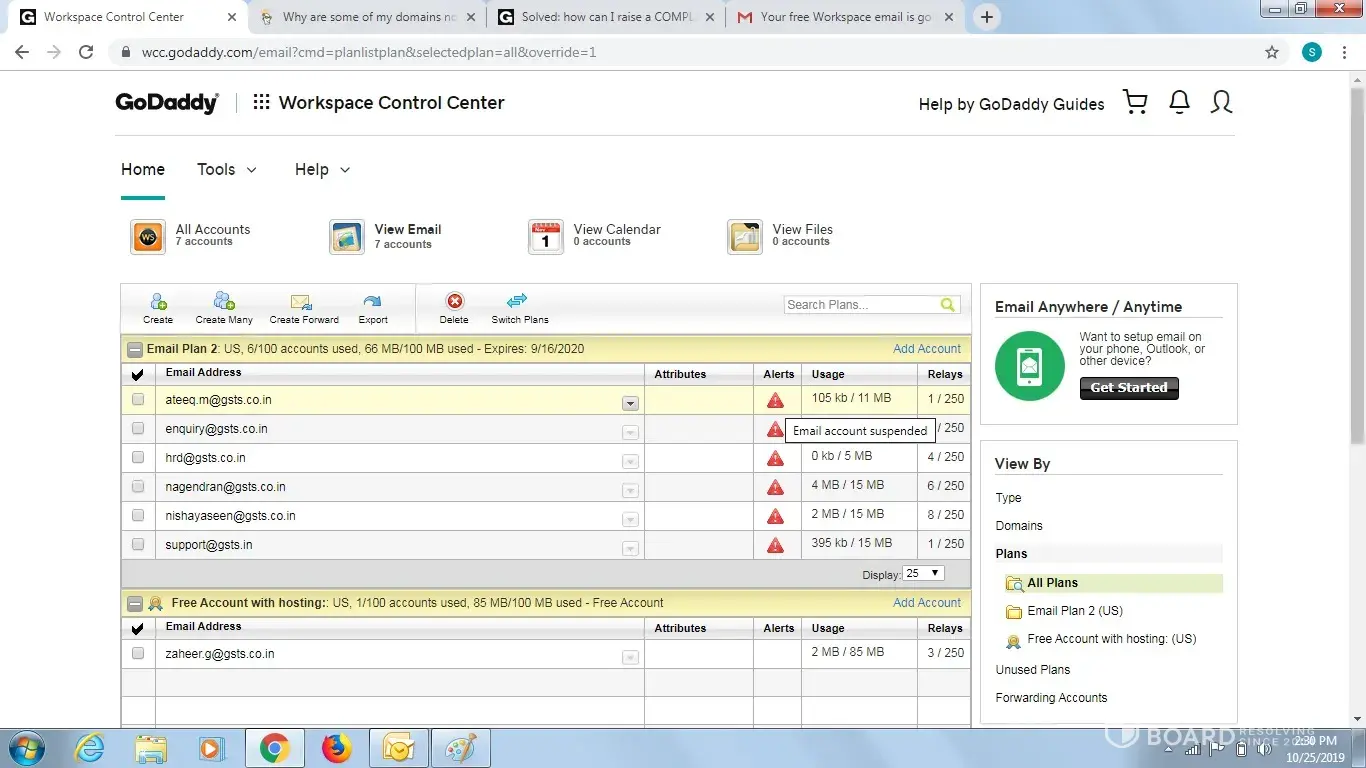Click the Export toolbar icon
1366x768 pixels.
[373, 302]
